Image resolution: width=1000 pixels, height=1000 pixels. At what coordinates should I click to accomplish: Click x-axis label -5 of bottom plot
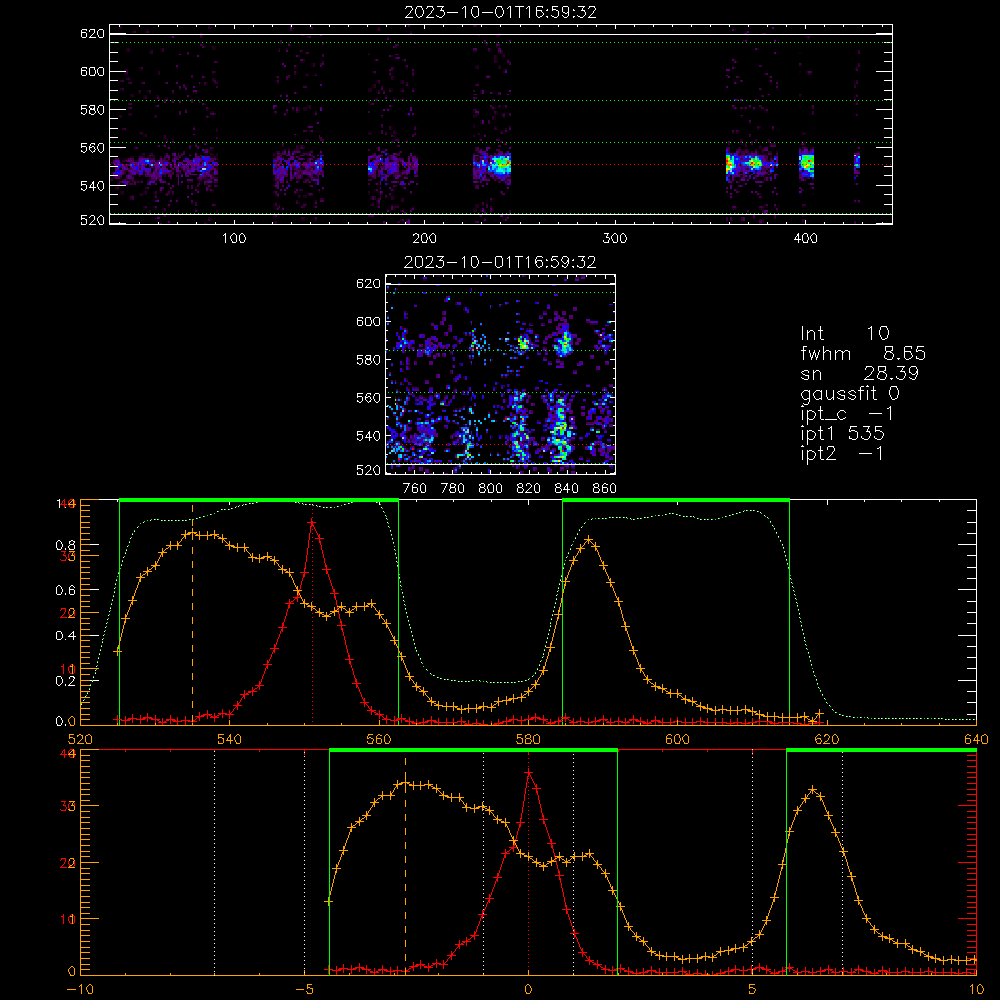[304, 990]
